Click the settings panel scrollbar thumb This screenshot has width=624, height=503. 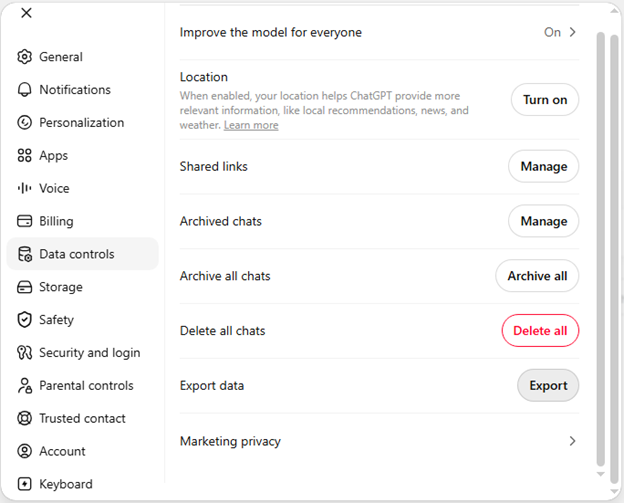[601, 250]
